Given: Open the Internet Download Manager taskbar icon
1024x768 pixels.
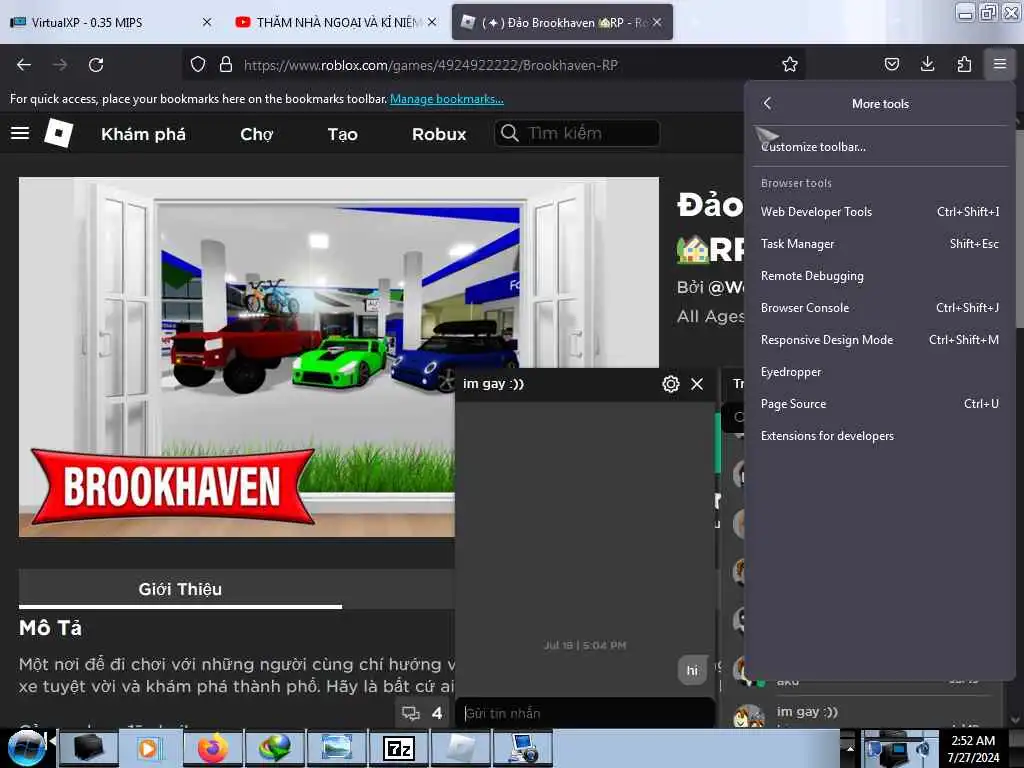Looking at the screenshot, I should [275, 748].
